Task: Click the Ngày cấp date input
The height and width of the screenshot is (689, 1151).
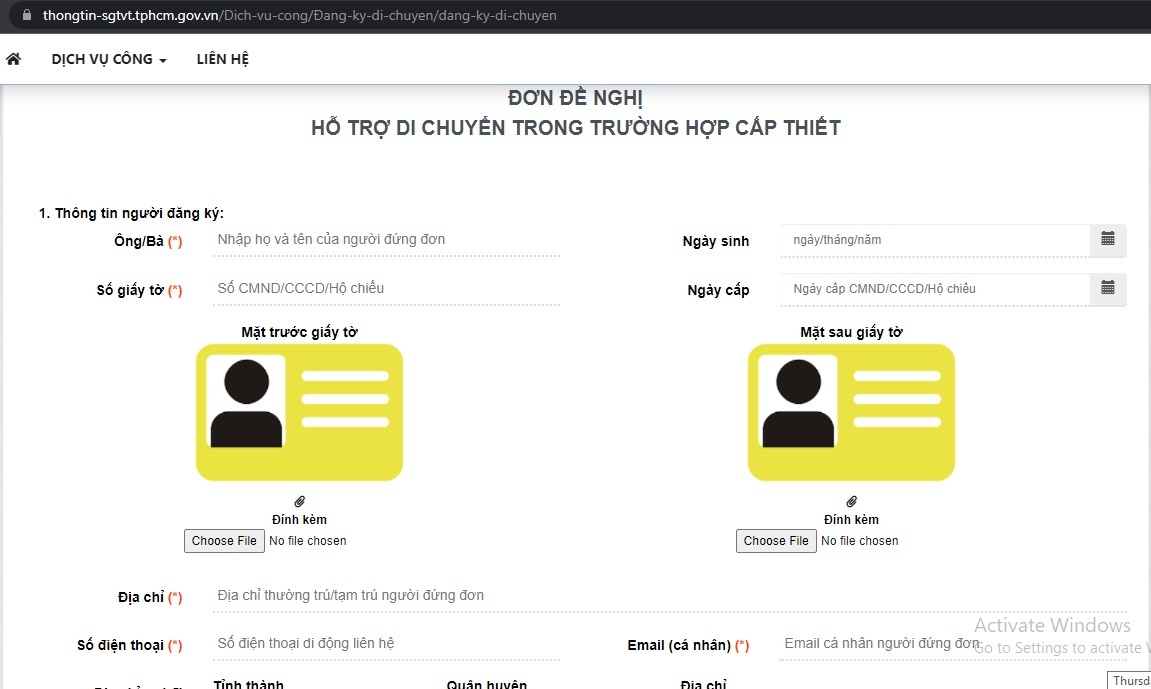Action: point(933,289)
